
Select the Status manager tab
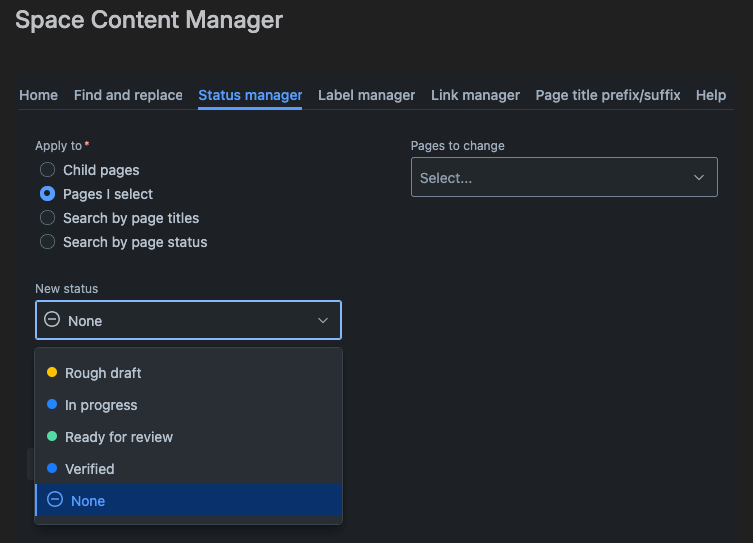(250, 95)
